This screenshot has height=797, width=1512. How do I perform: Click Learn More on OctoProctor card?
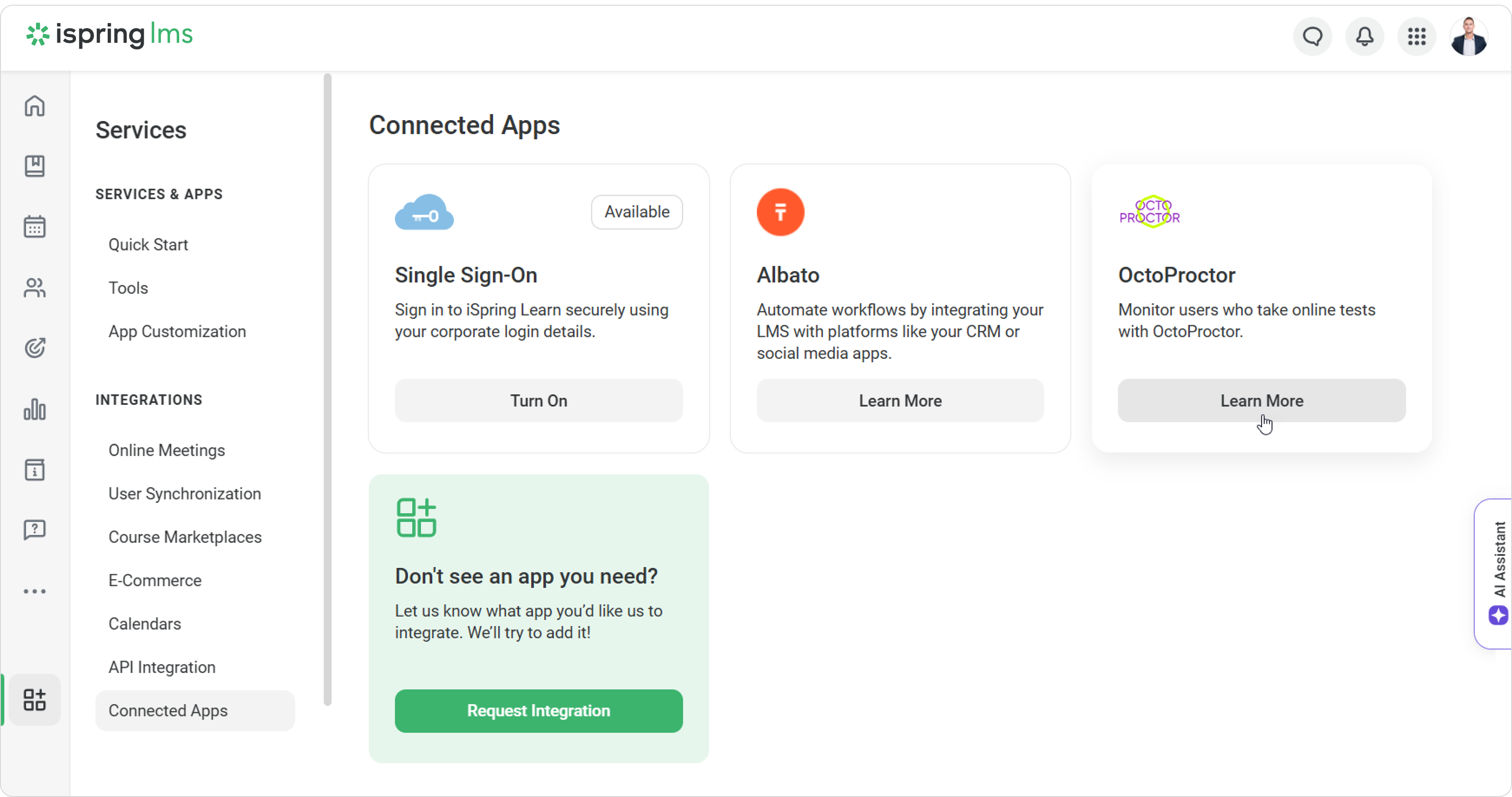tap(1261, 401)
